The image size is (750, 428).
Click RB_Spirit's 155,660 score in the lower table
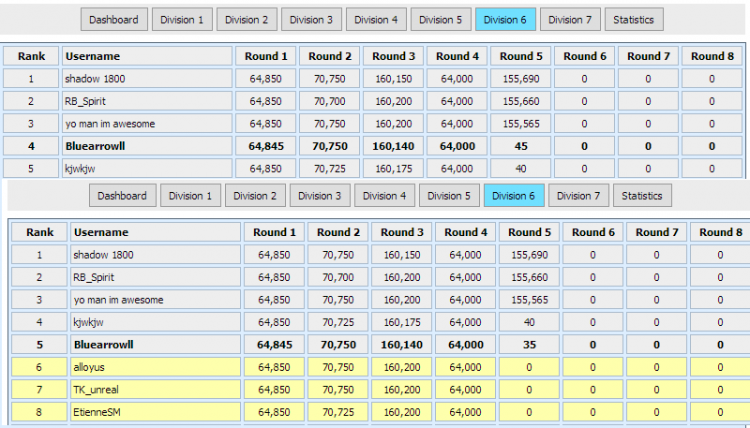click(x=529, y=277)
